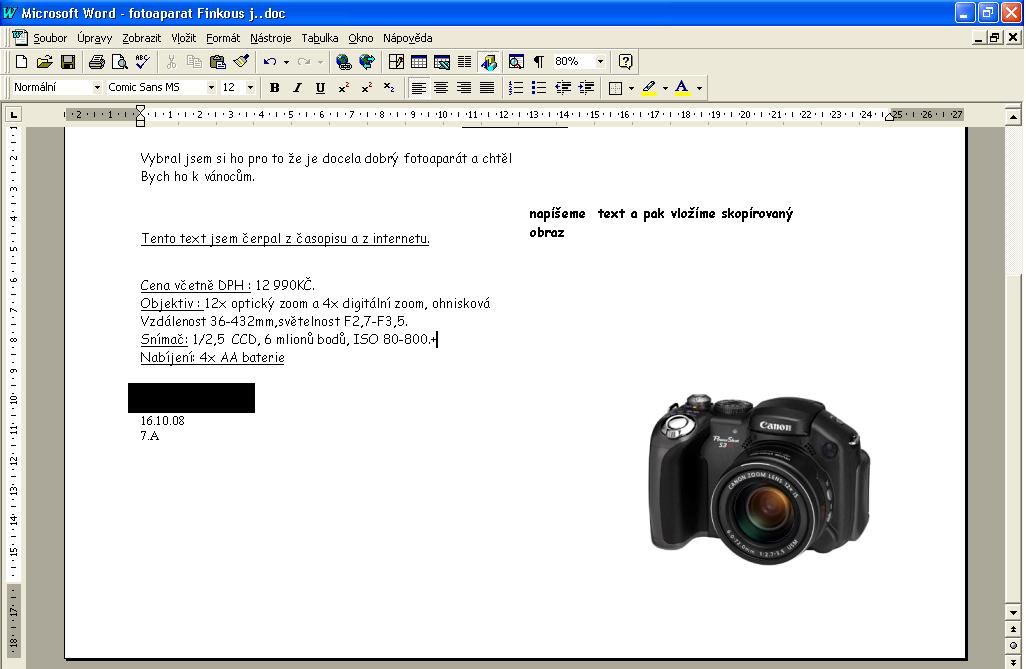1026x669 pixels.
Task: Click the align center button
Action: [441, 88]
